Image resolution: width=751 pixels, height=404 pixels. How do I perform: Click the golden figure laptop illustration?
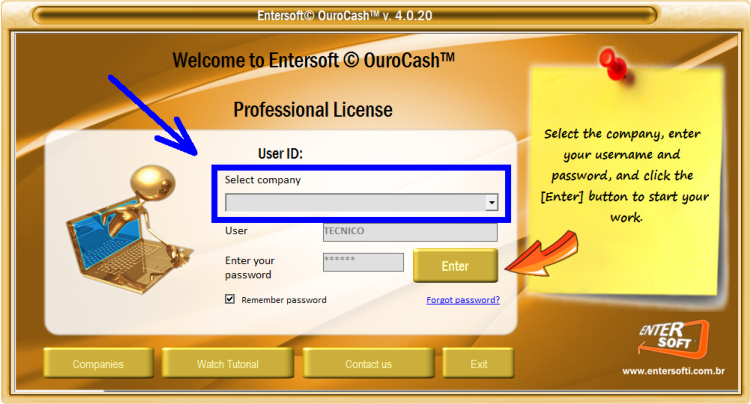pos(130,229)
